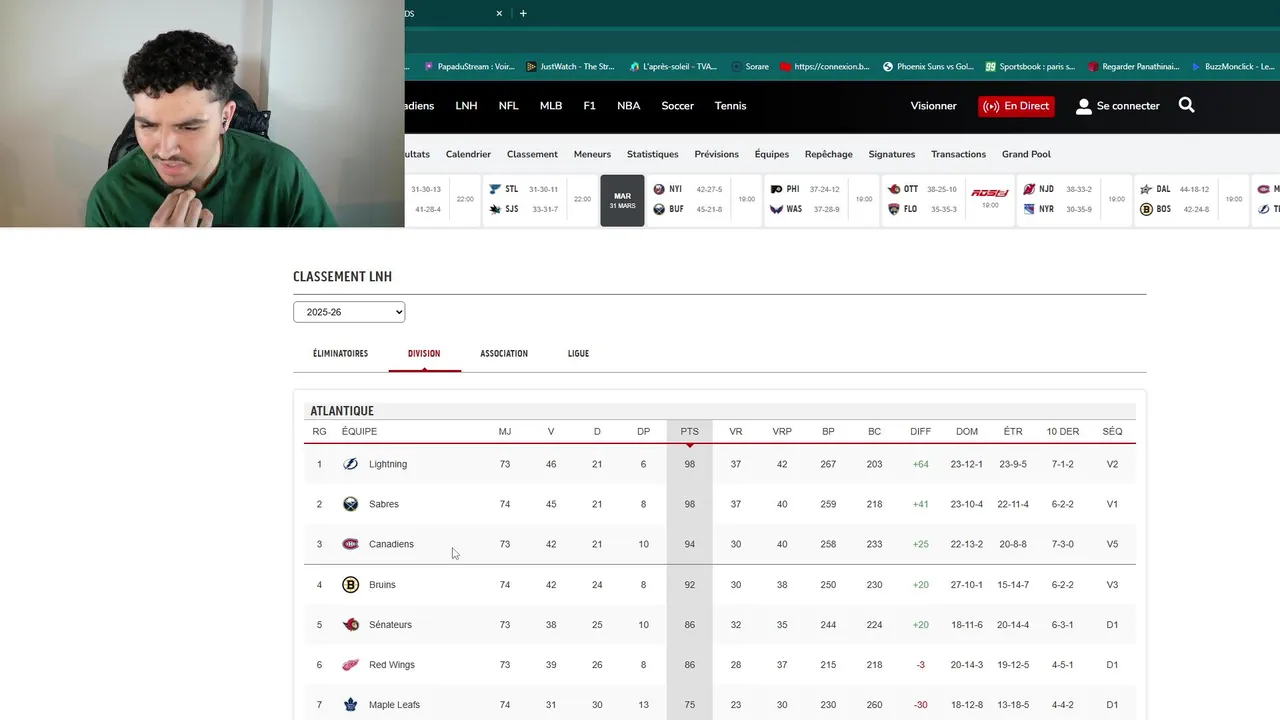Screen dimensions: 1280x720
Task: Click the Red Wings team logo
Action: (350, 665)
